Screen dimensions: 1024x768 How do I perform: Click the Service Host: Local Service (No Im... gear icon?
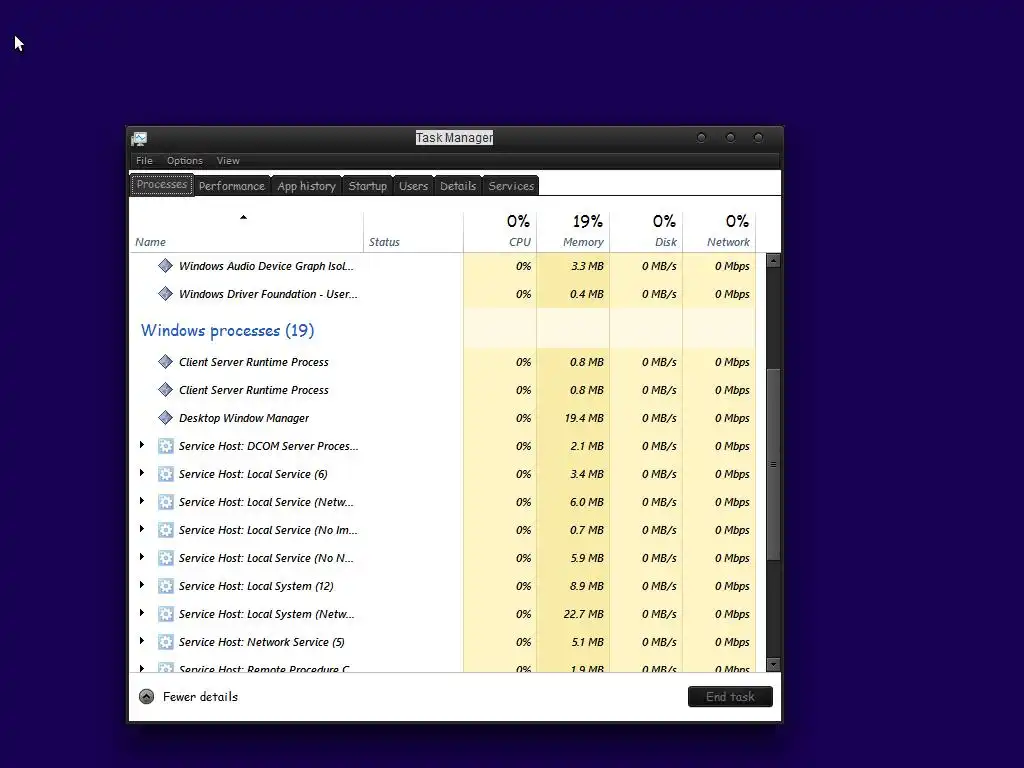coord(165,530)
